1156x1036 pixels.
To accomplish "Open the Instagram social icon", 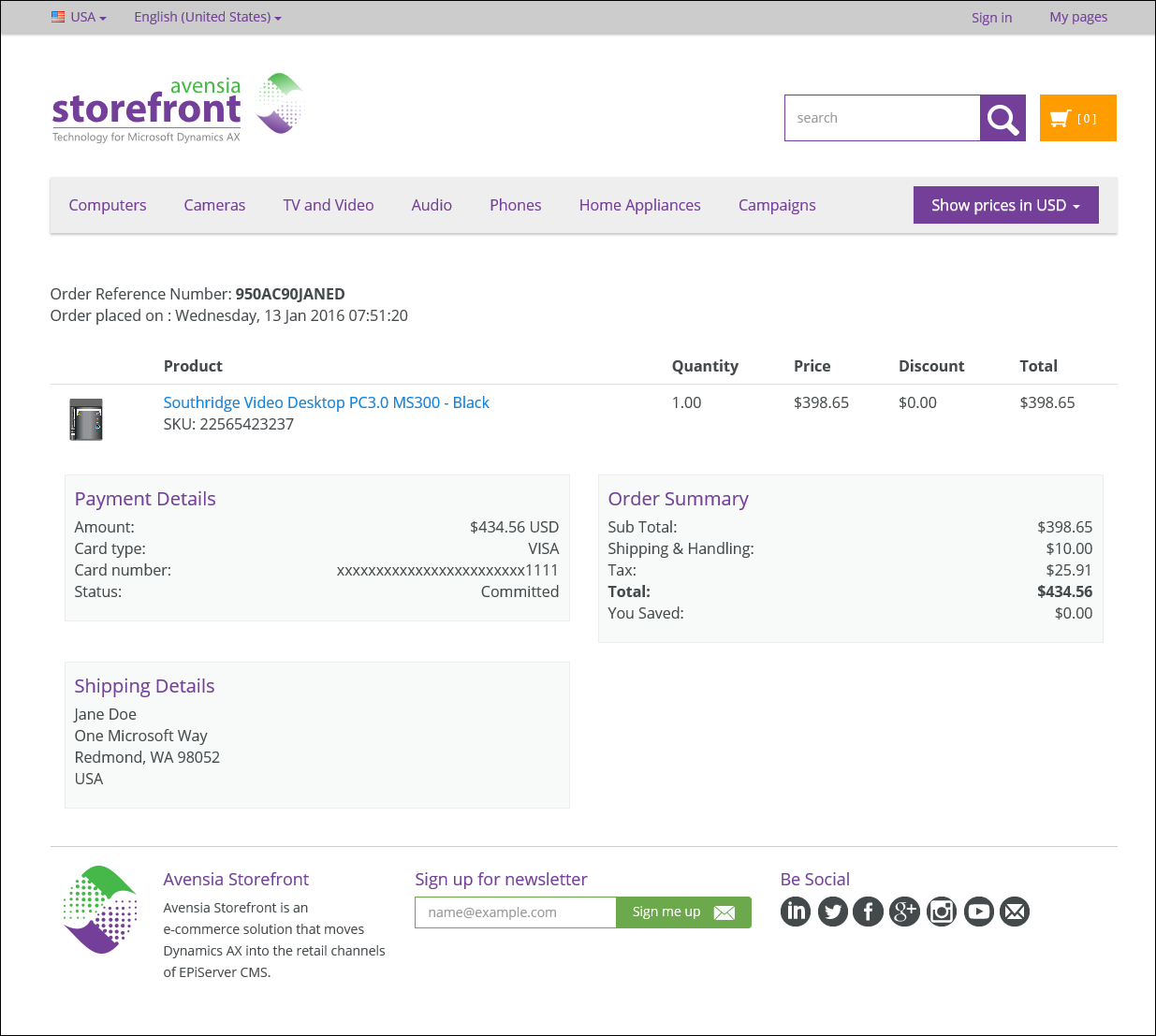I will [942, 912].
